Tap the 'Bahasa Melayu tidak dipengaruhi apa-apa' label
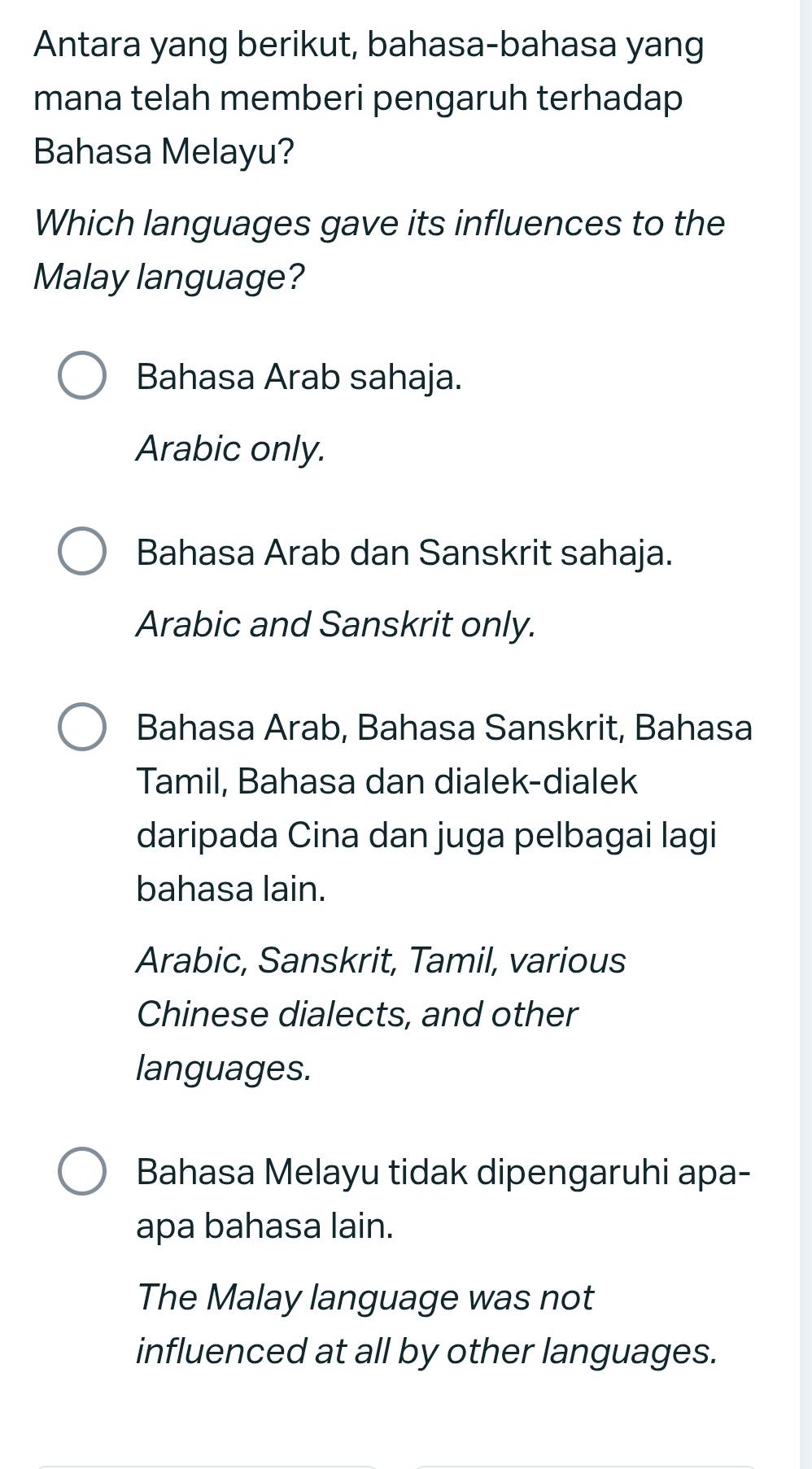 pyautogui.click(x=443, y=1198)
